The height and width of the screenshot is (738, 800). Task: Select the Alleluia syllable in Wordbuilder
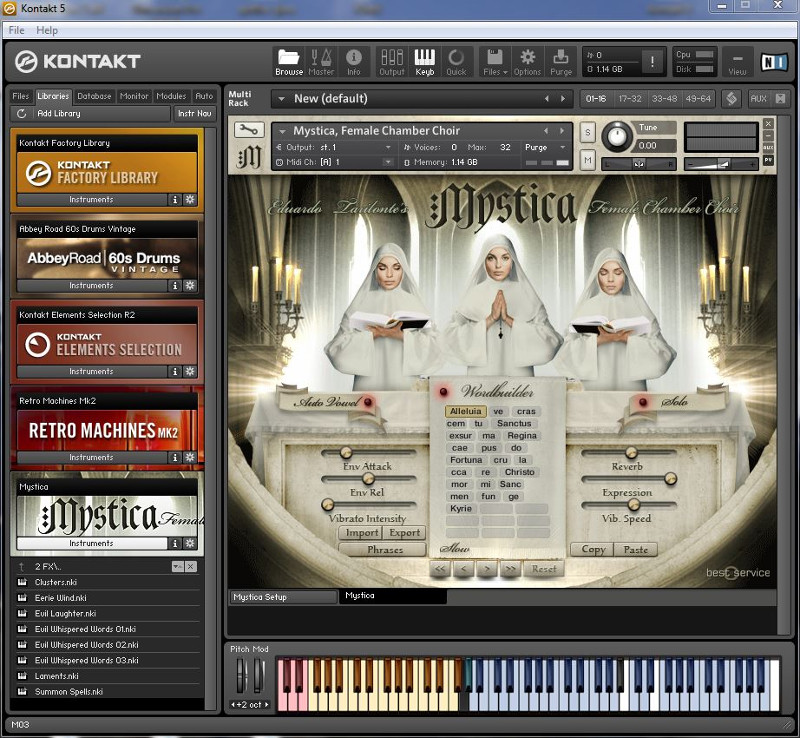pyautogui.click(x=466, y=411)
